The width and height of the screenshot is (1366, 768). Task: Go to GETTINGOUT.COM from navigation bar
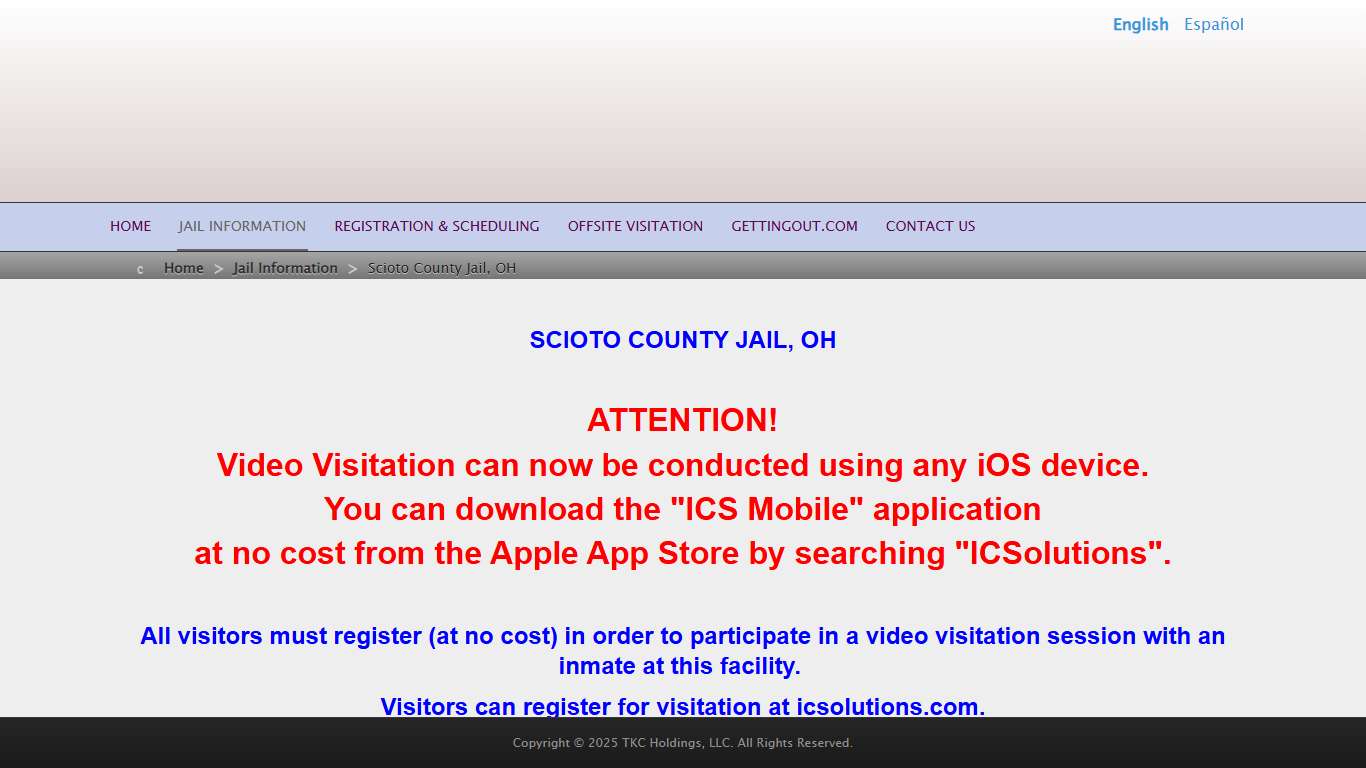point(795,226)
